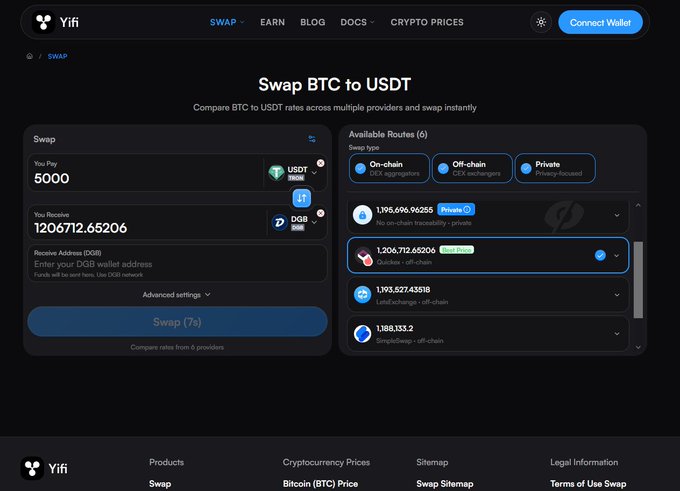Click the Yifi logo in header
Viewport: 680px width, 491px height.
pos(56,22)
